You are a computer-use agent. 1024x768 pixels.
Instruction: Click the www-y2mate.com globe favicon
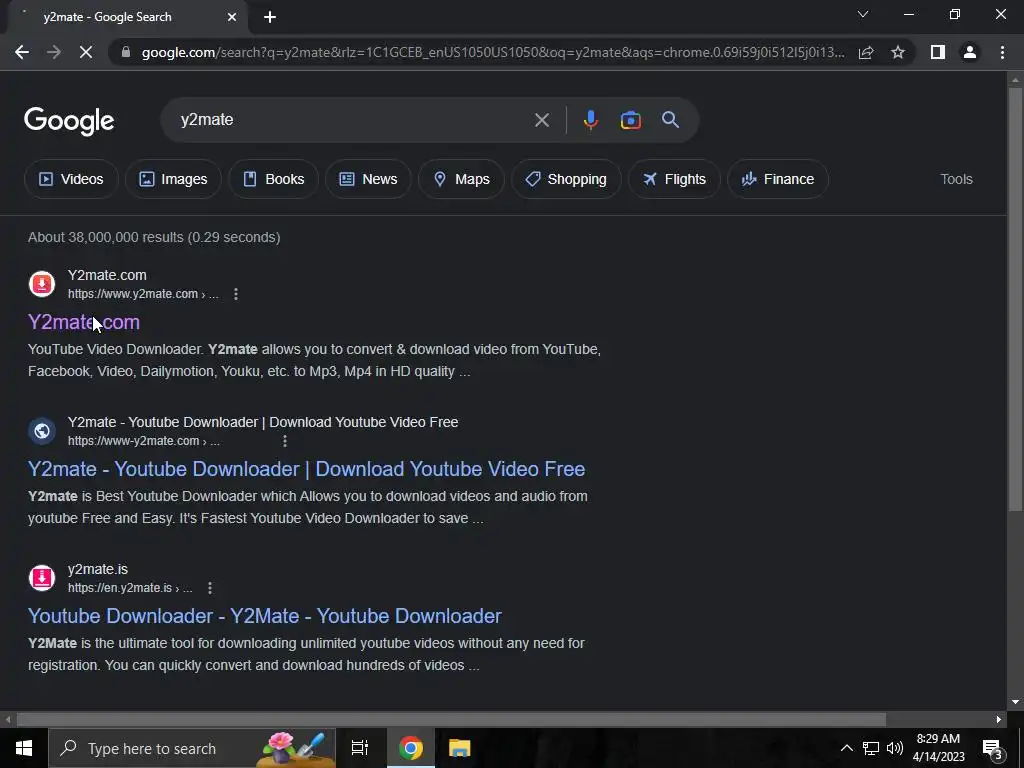42,431
